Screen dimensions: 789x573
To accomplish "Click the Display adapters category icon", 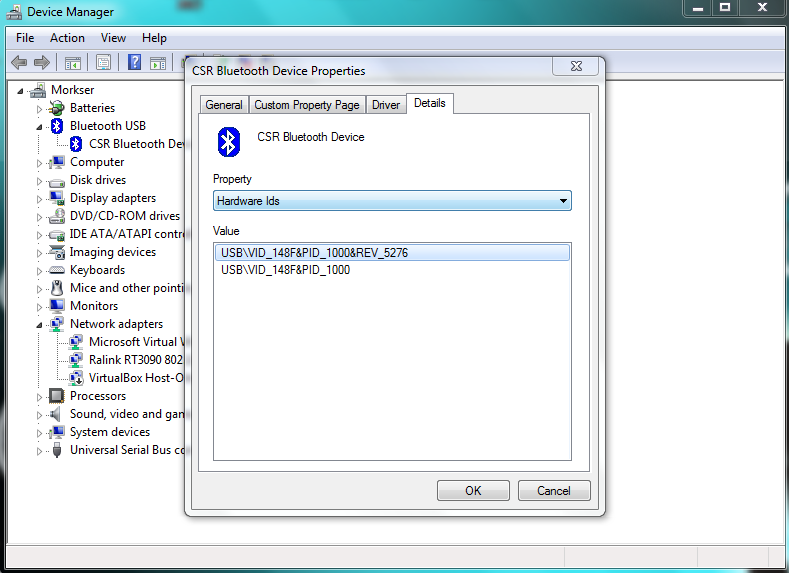I will (x=57, y=198).
